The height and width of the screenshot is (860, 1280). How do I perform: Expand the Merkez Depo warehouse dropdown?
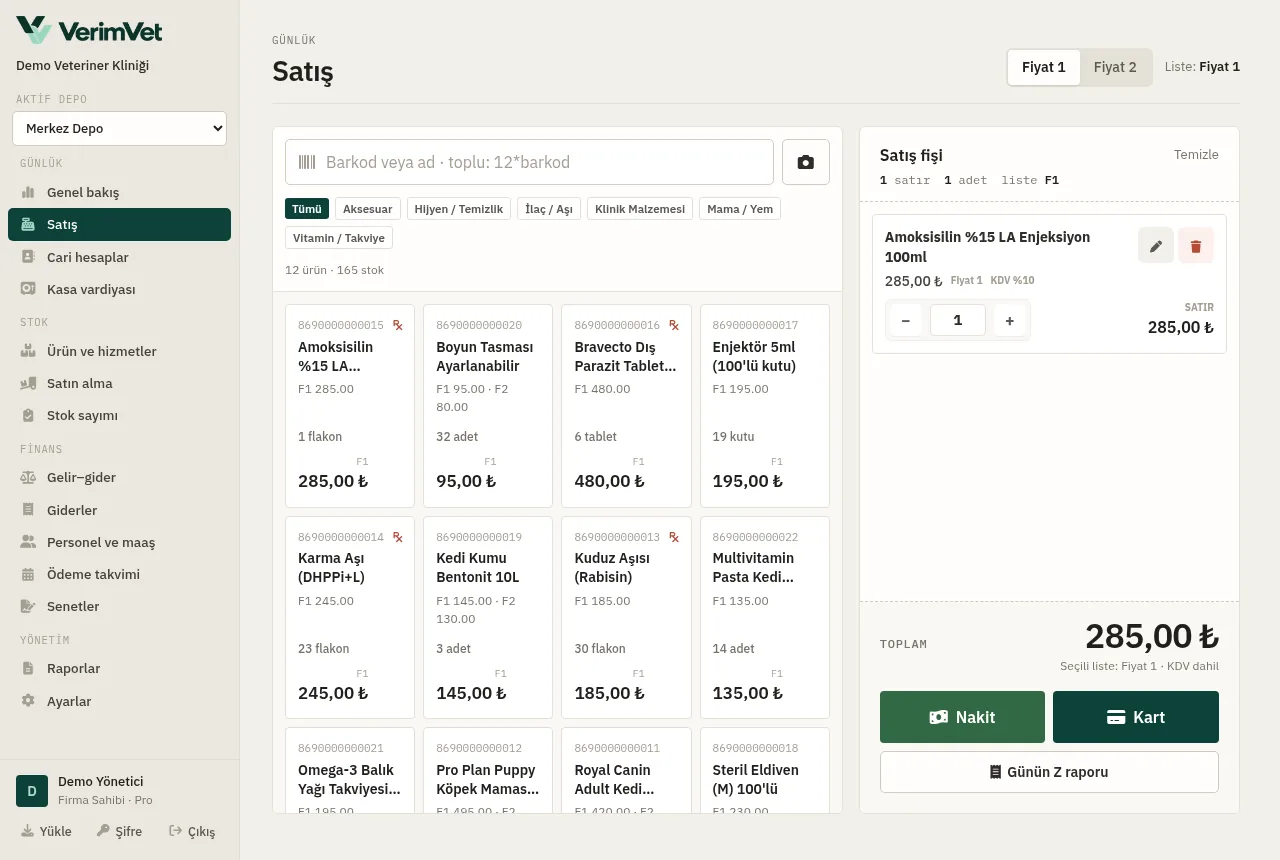coord(119,128)
